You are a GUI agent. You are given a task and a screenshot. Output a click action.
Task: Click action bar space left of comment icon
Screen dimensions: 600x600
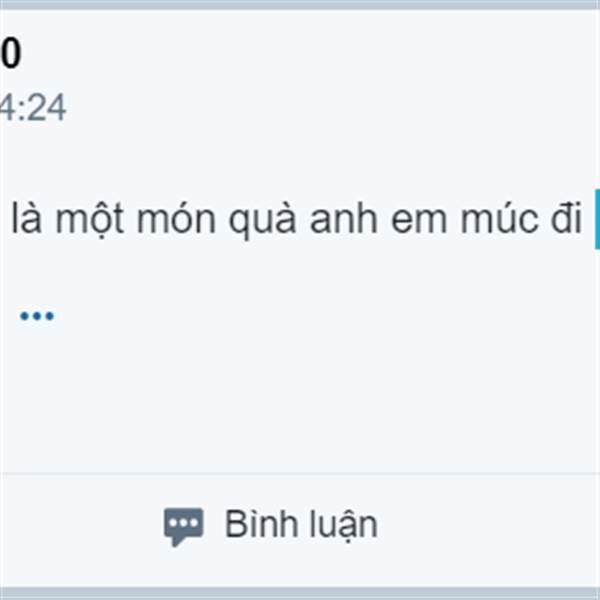coord(80,528)
